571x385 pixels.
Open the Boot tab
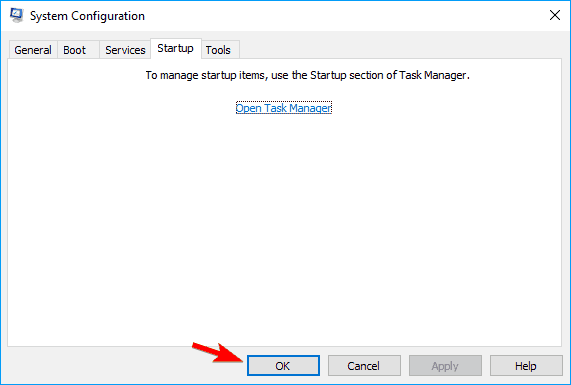point(74,50)
